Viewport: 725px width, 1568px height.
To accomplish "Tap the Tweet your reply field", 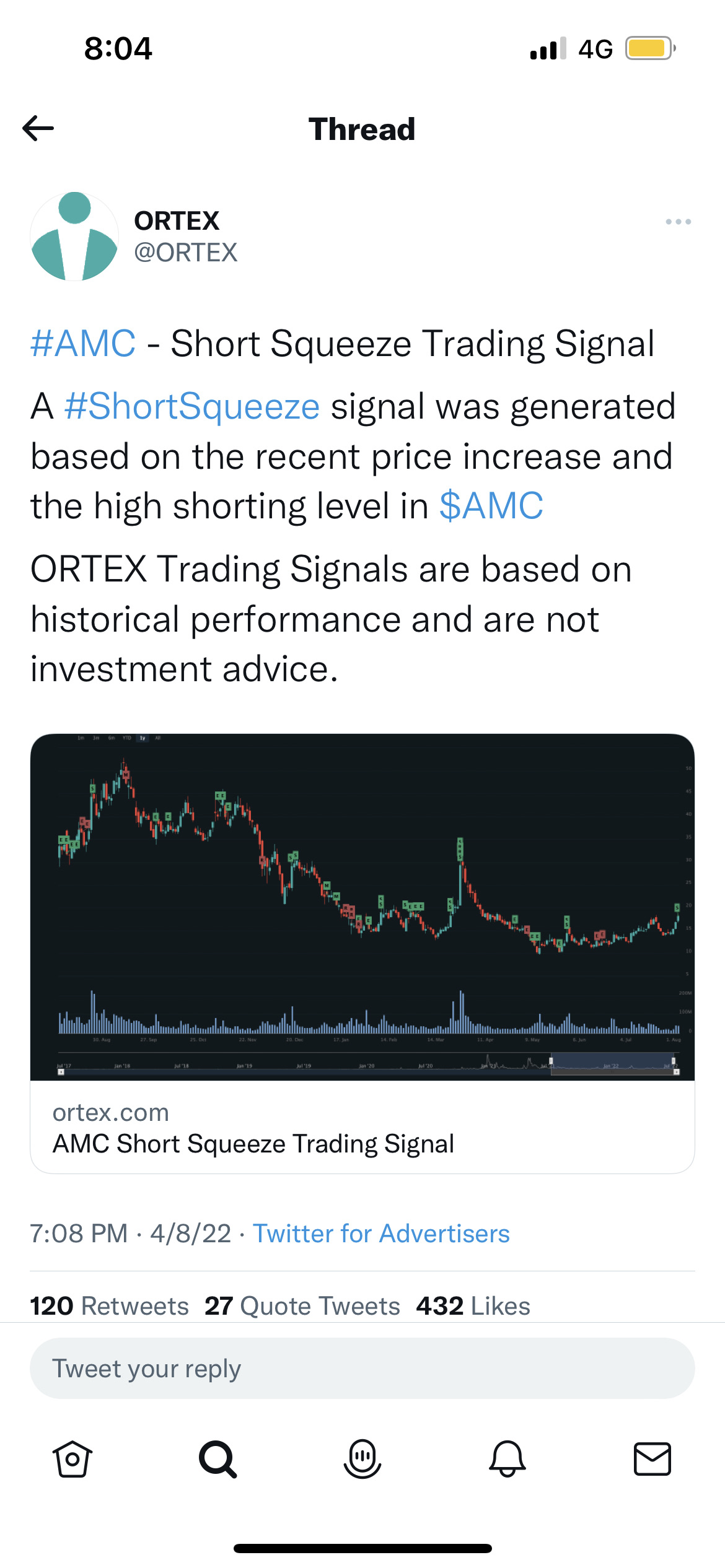I will tap(362, 1368).
